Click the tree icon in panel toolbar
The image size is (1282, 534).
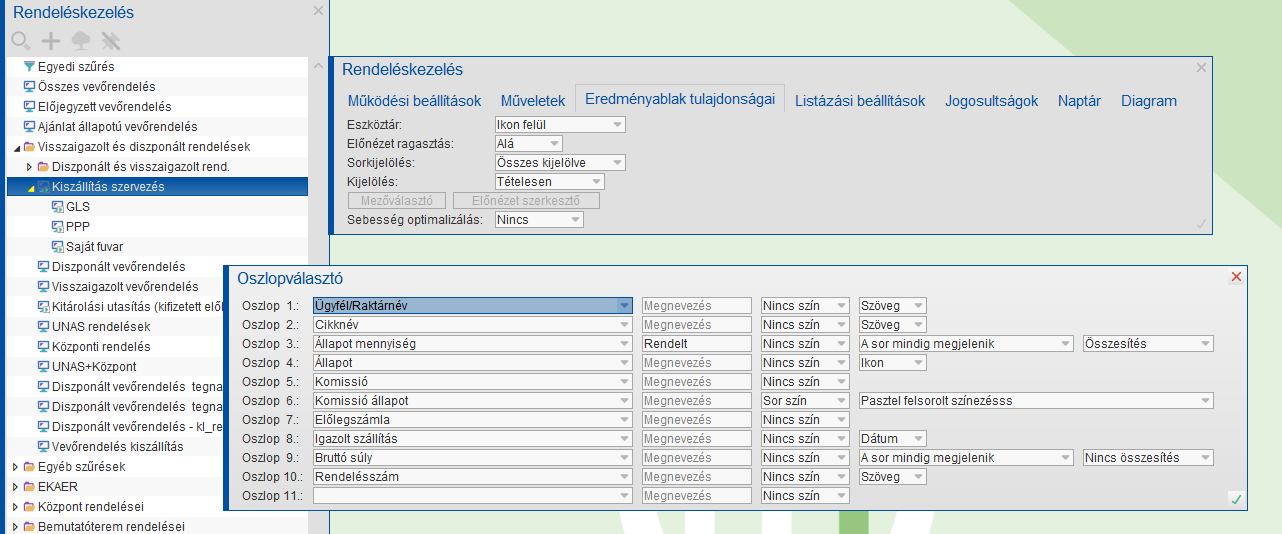(81, 41)
